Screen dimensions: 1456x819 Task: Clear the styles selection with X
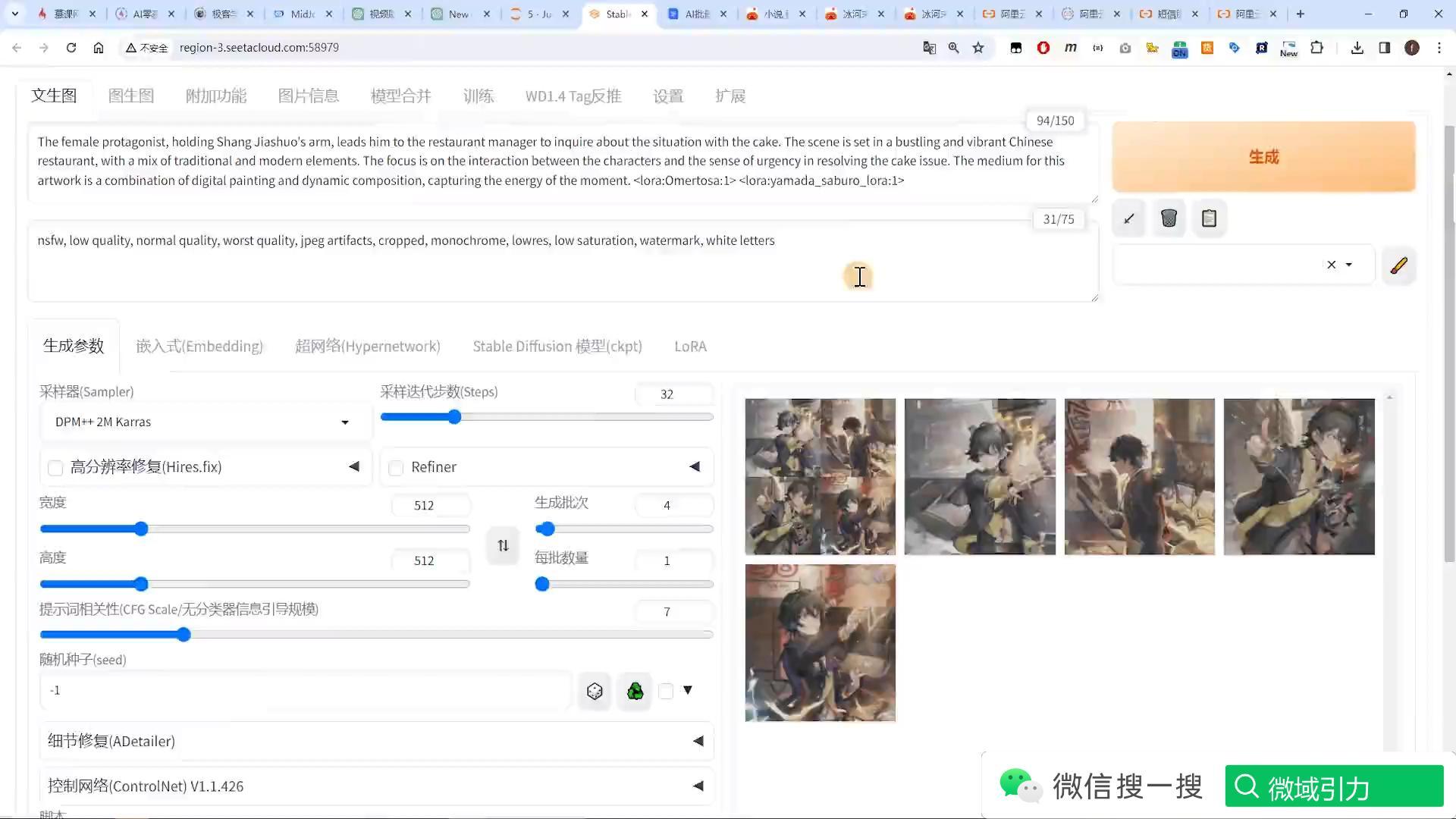point(1331,265)
